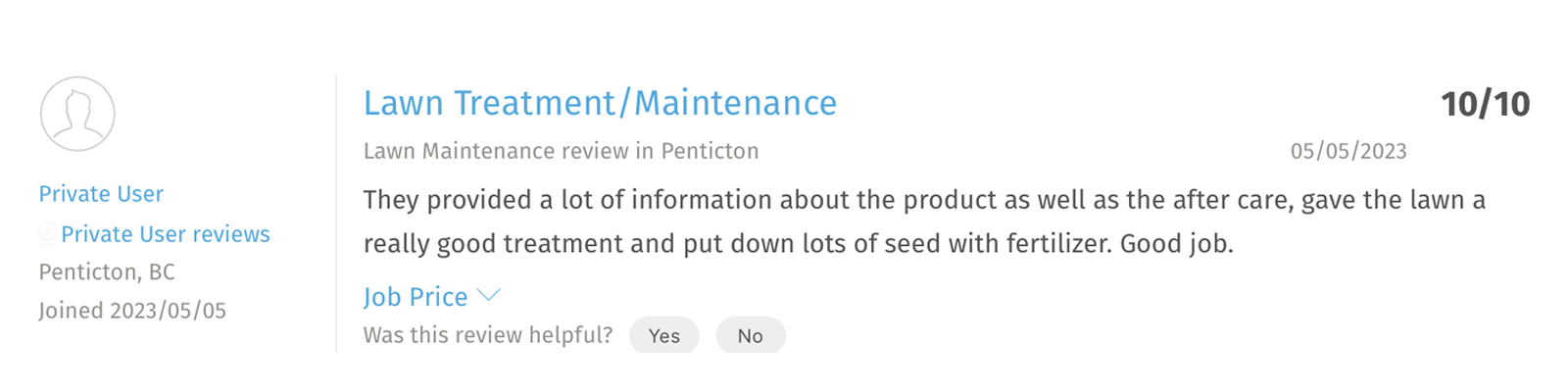Click the 10/10 rating score
Screen dimensions: 1568x392
(1485, 104)
